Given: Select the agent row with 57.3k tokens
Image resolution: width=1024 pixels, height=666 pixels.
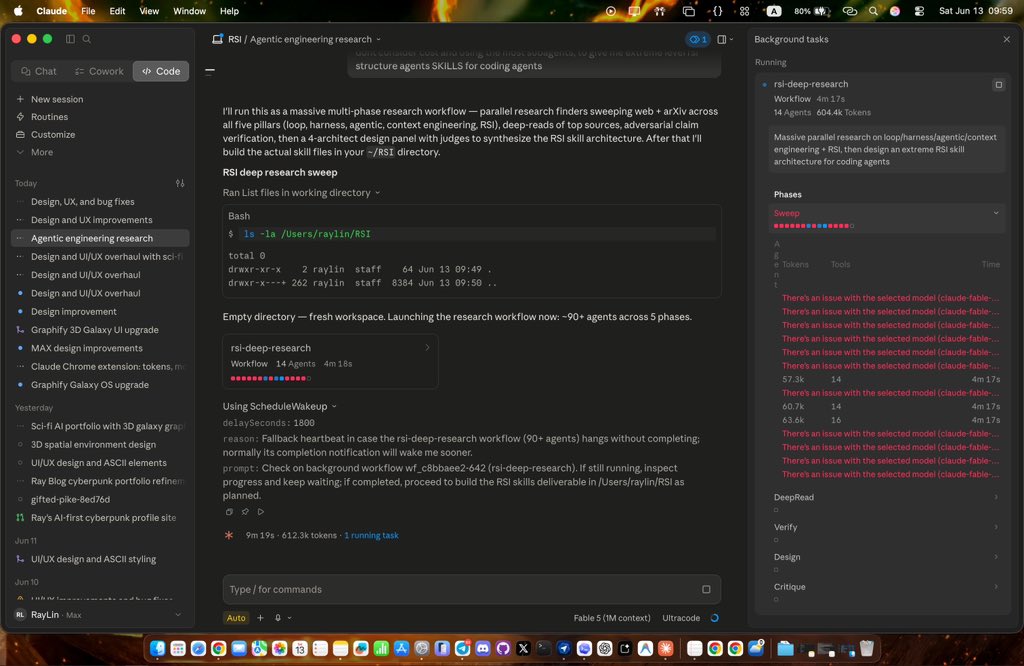Looking at the screenshot, I should pos(891,379).
